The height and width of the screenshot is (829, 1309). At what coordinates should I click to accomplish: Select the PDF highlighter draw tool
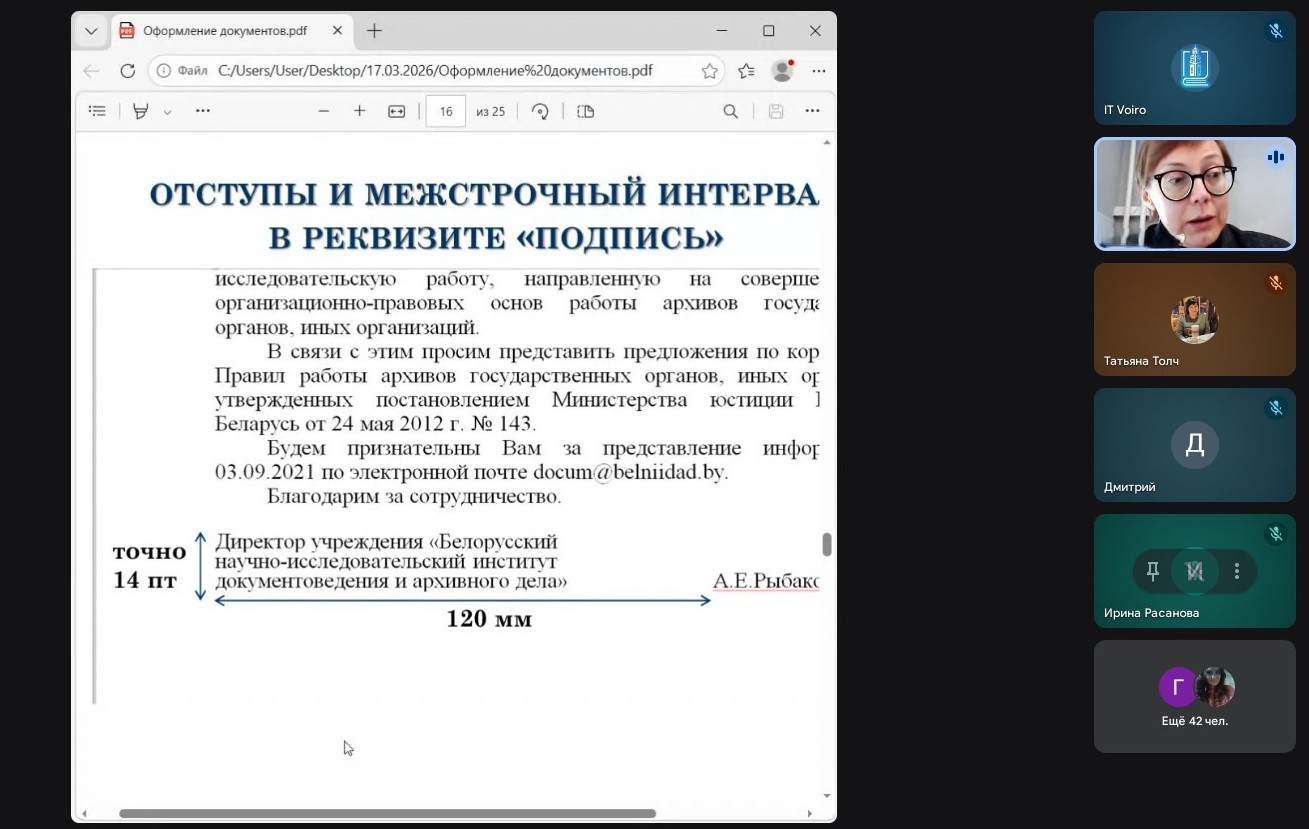tap(141, 111)
